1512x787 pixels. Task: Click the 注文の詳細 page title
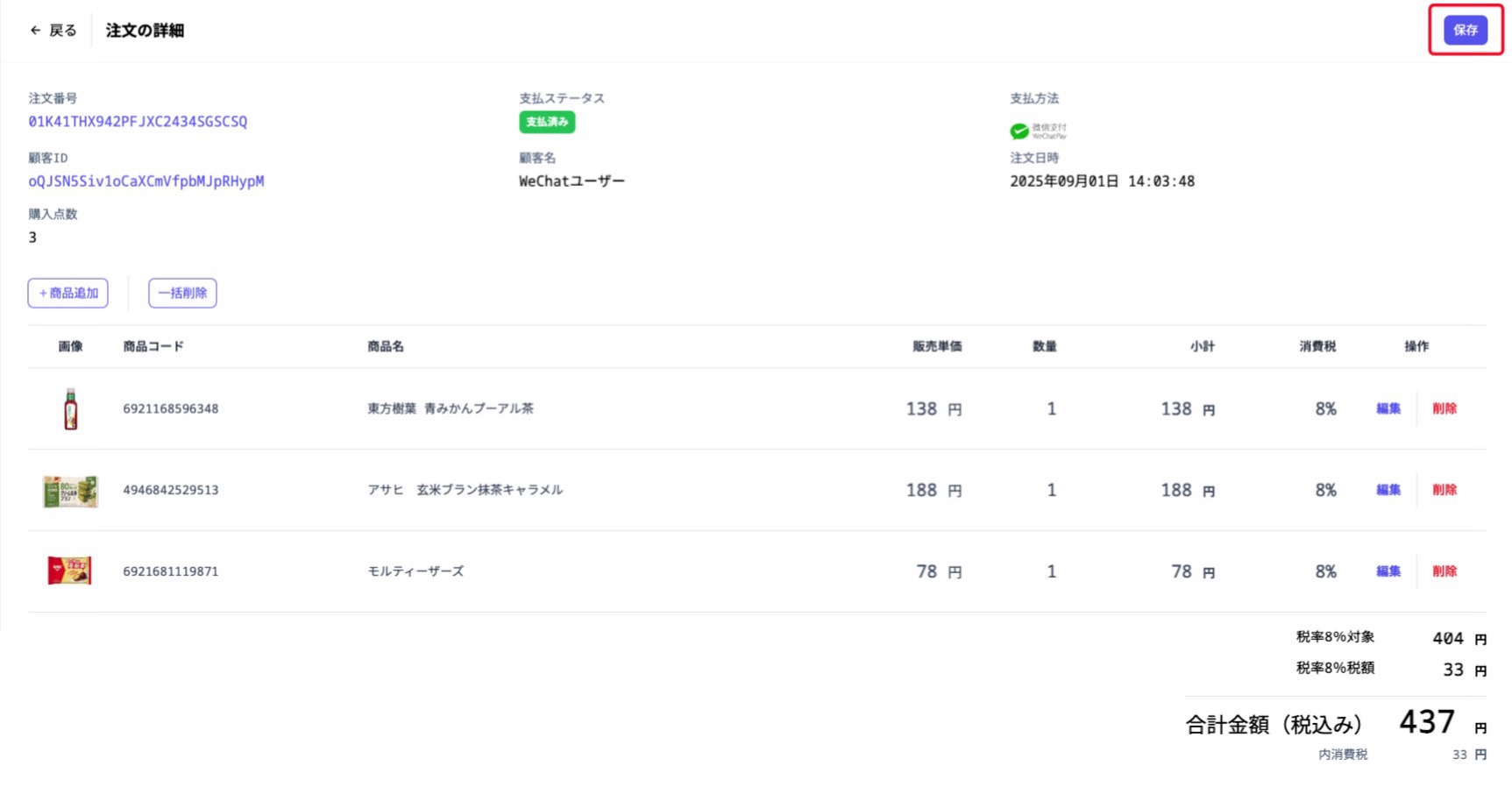point(145,31)
